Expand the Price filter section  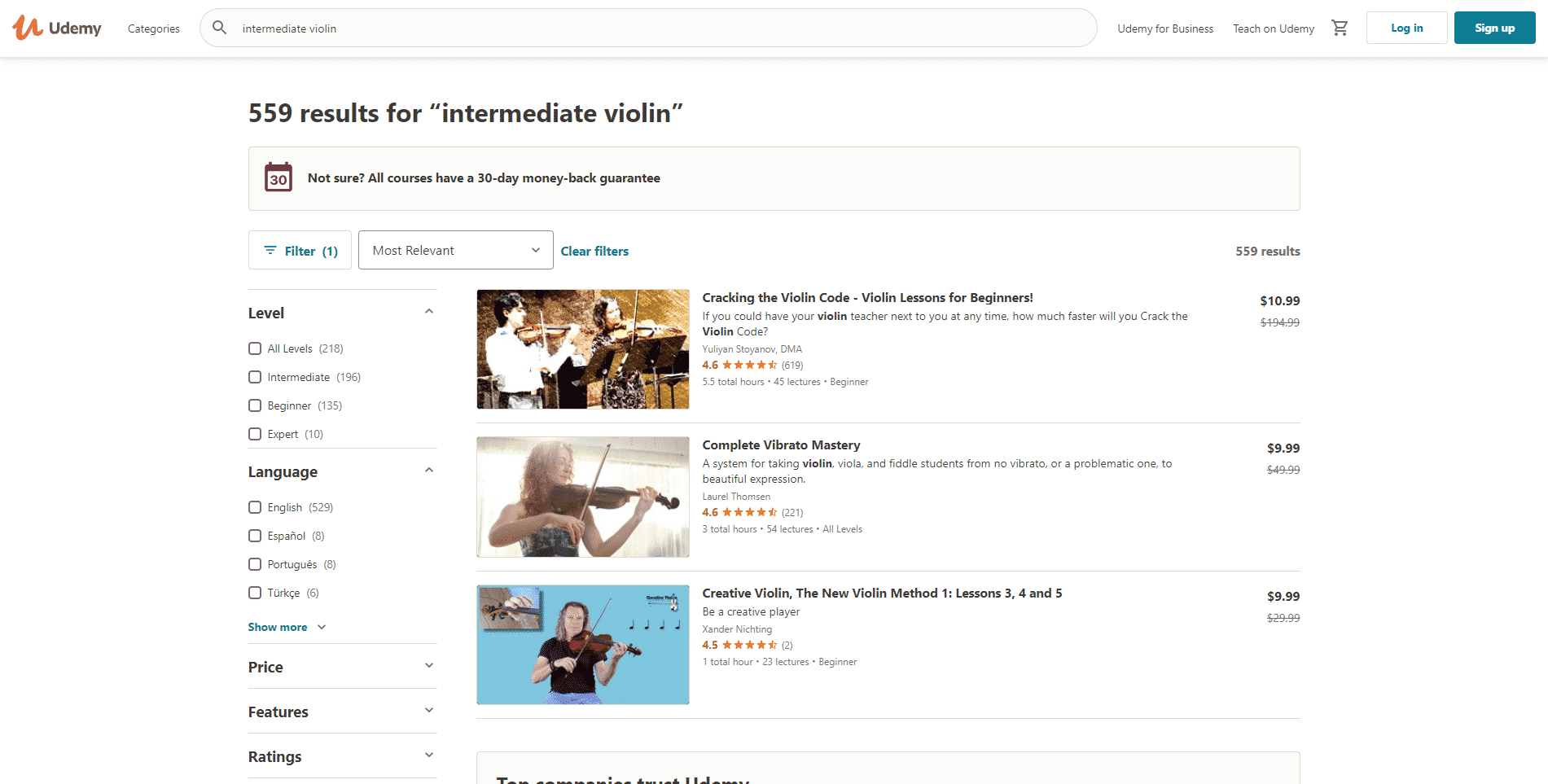pyautogui.click(x=342, y=667)
